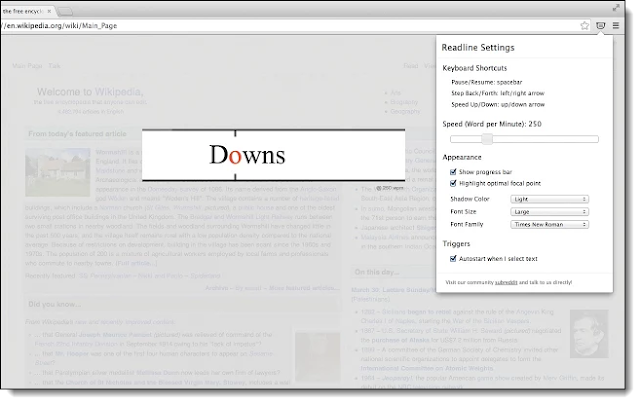Image resolution: width=640 pixels, height=404 pixels.
Task: Uncheck Autostart when I select text
Action: 453,258
